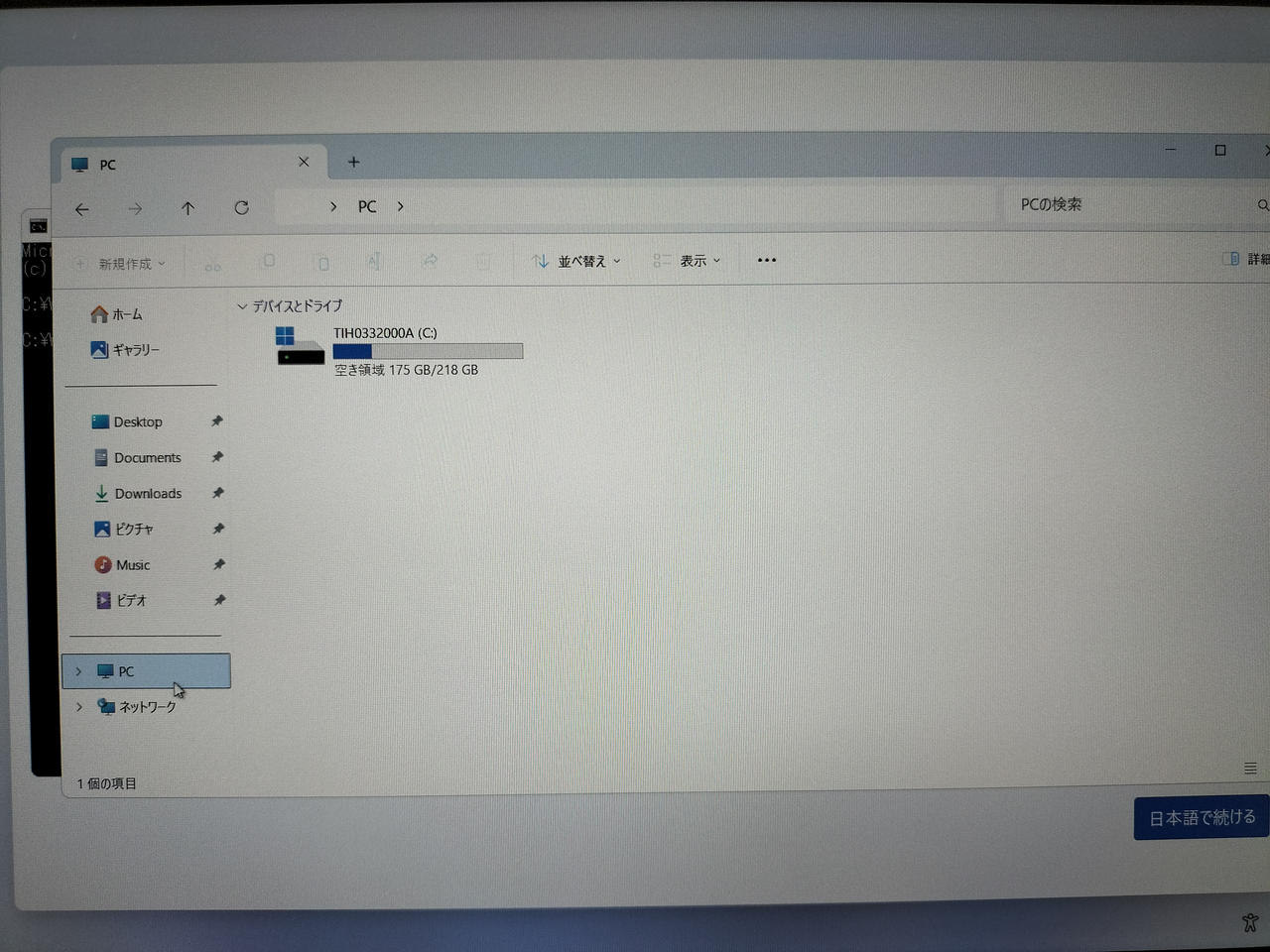Open the accessibility icon at bottom right
This screenshot has width=1270, height=952.
pos(1249,922)
